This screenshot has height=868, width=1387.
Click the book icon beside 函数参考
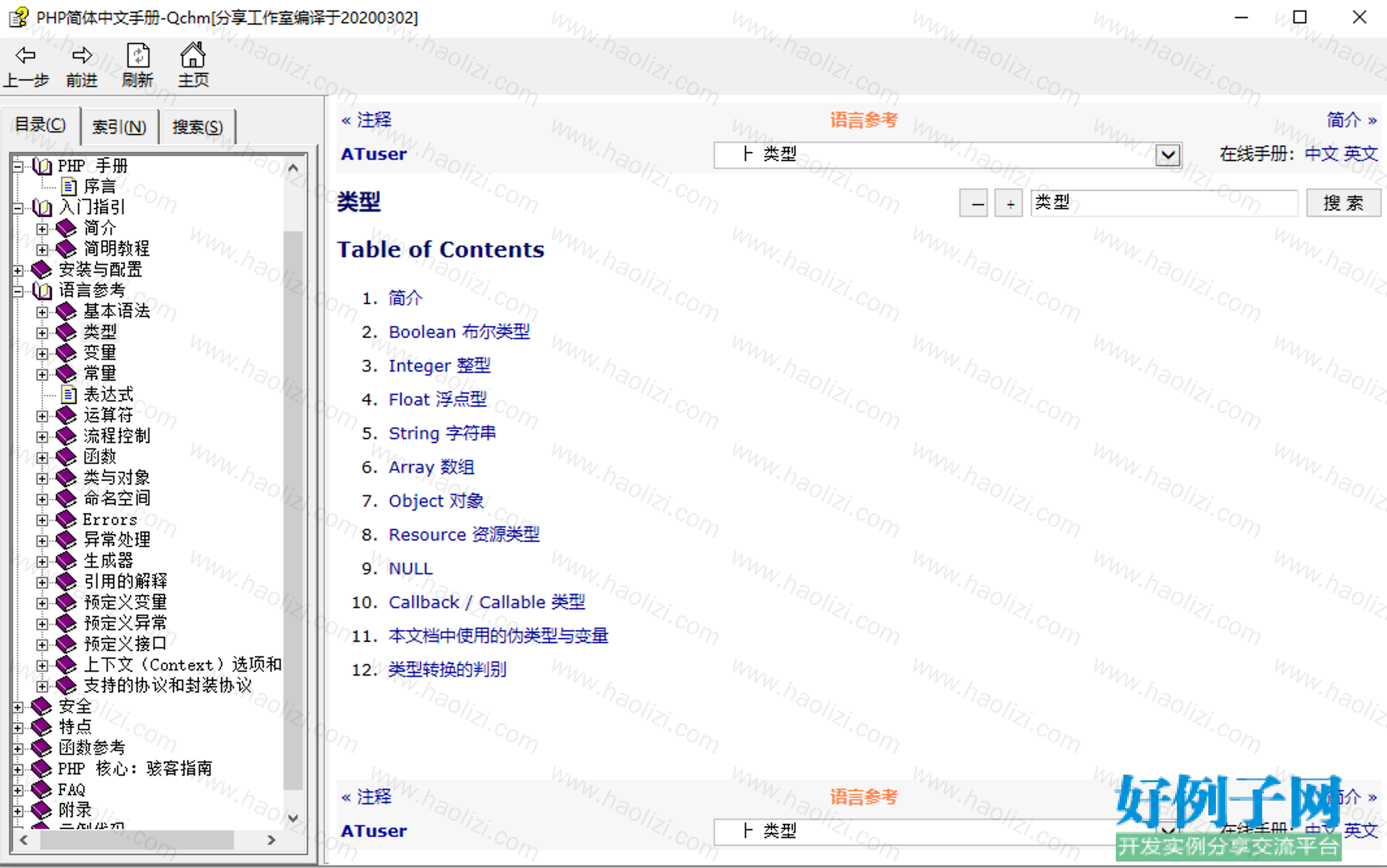[41, 748]
